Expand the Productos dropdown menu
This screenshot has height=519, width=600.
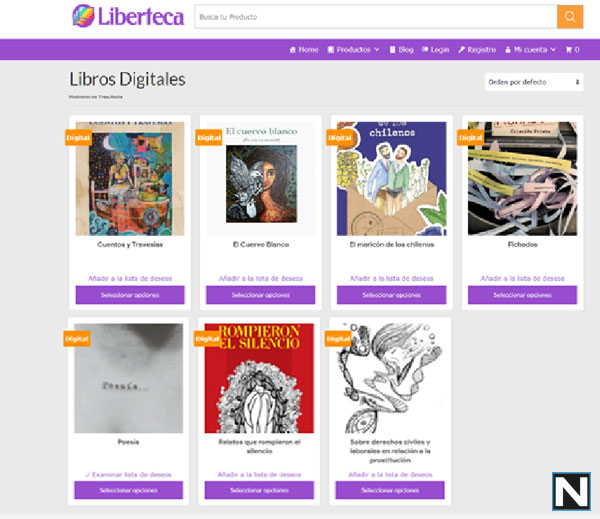click(353, 50)
